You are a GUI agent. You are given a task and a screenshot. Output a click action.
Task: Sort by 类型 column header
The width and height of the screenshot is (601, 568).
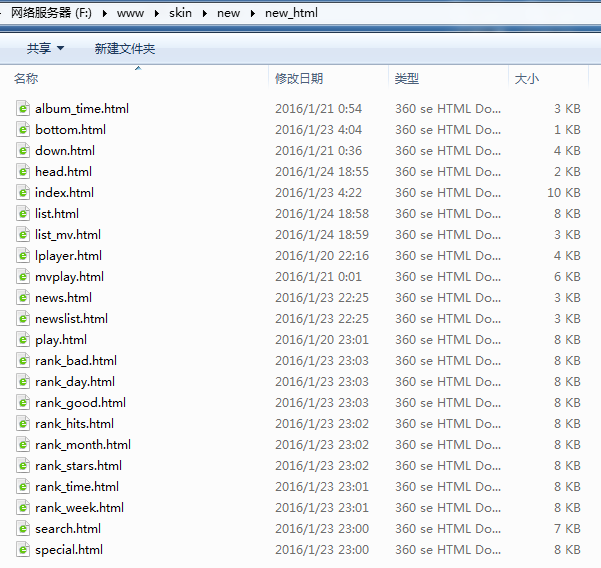click(407, 79)
